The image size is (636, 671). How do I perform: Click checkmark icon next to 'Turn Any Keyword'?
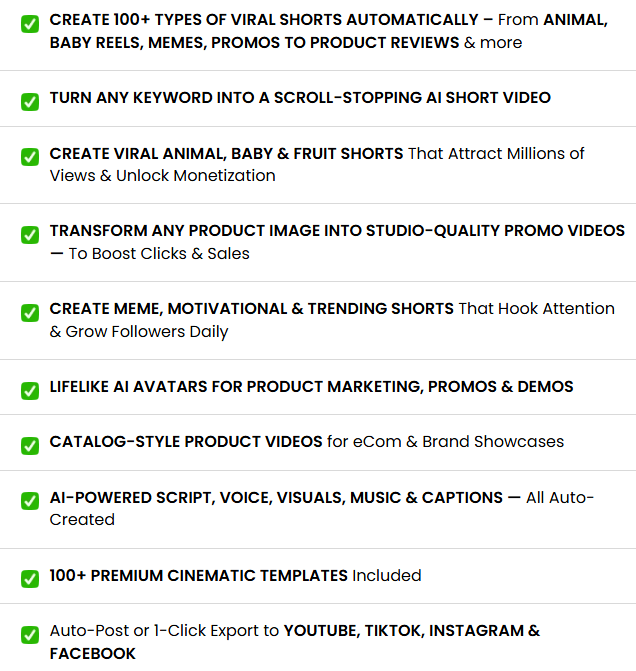click(x=30, y=101)
